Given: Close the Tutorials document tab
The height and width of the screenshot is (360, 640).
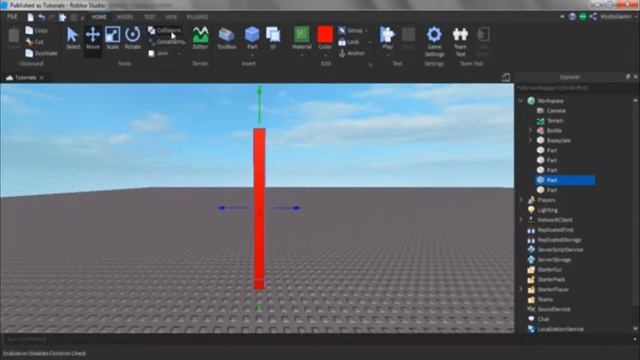Looking at the screenshot, I should pyautogui.click(x=42, y=78).
